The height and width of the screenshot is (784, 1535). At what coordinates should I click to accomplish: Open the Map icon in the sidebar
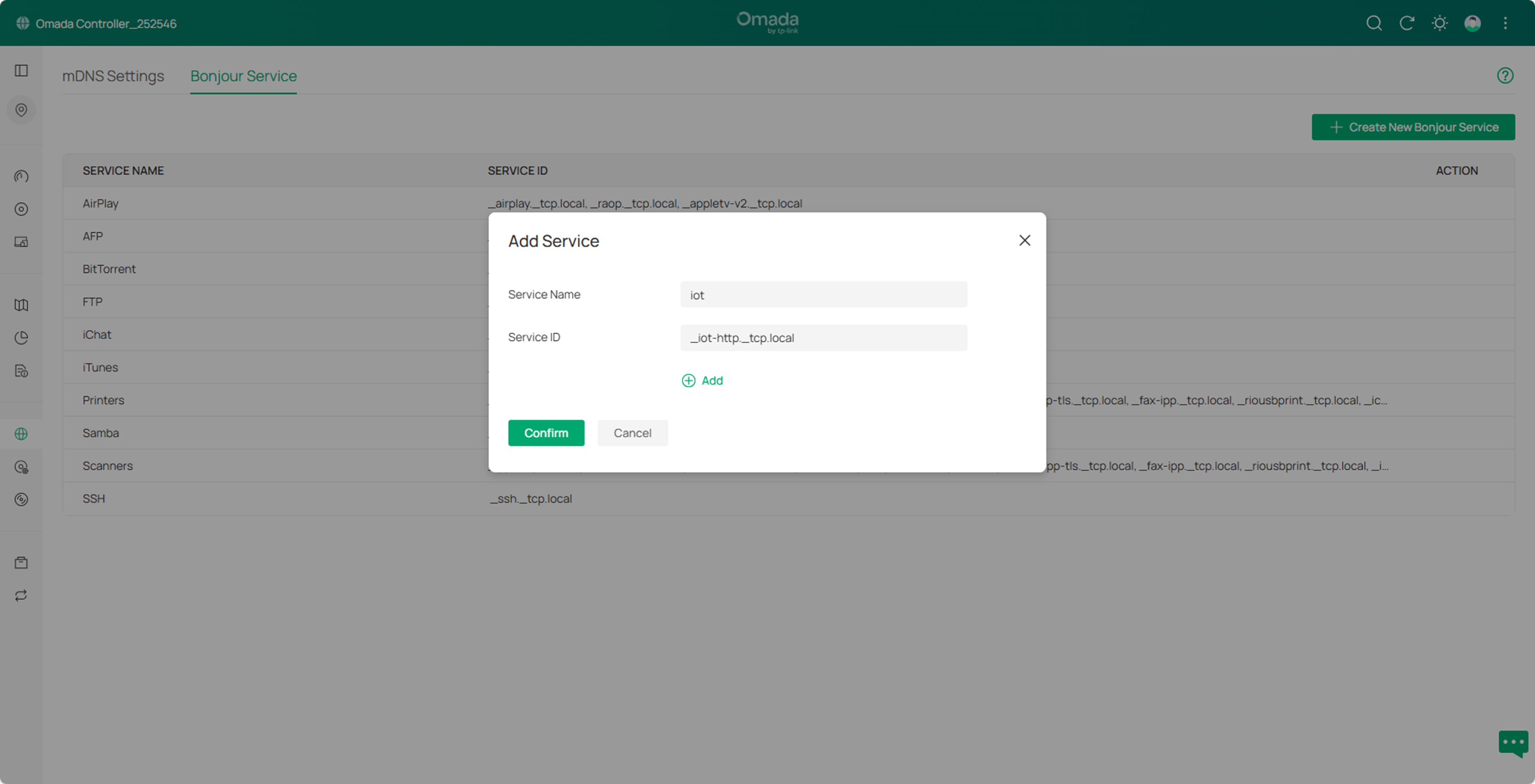[x=21, y=304]
